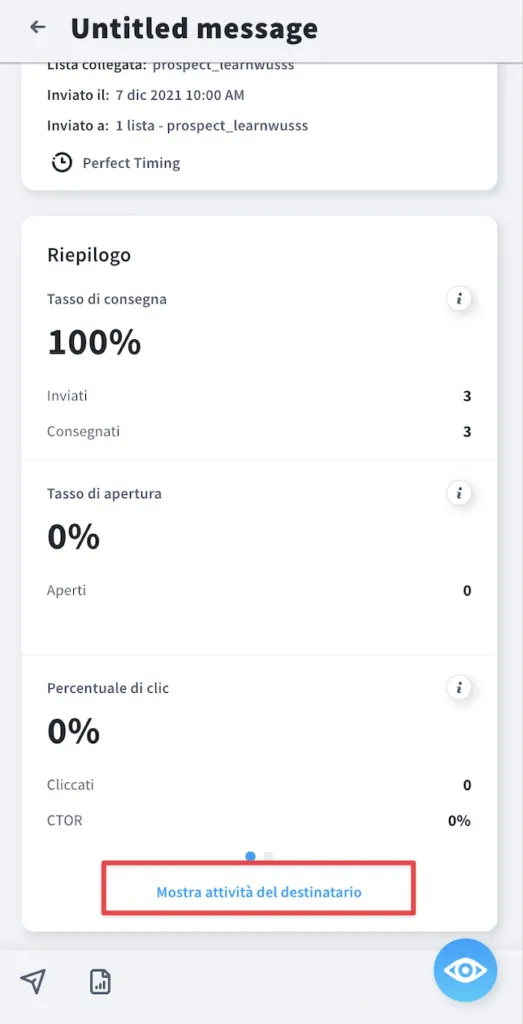
Task: Switch to the second page dot
Action: coord(268,856)
